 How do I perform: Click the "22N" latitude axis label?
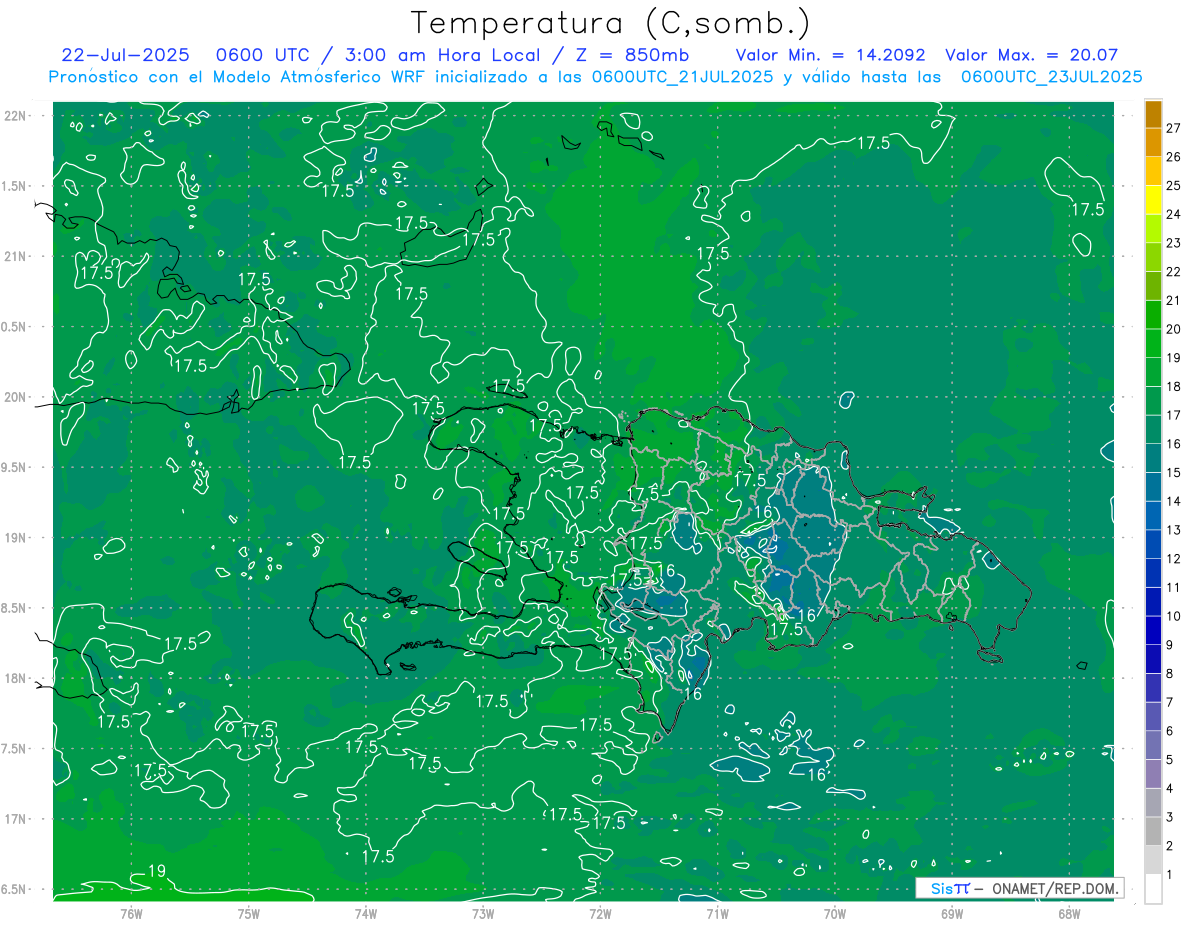[16, 116]
